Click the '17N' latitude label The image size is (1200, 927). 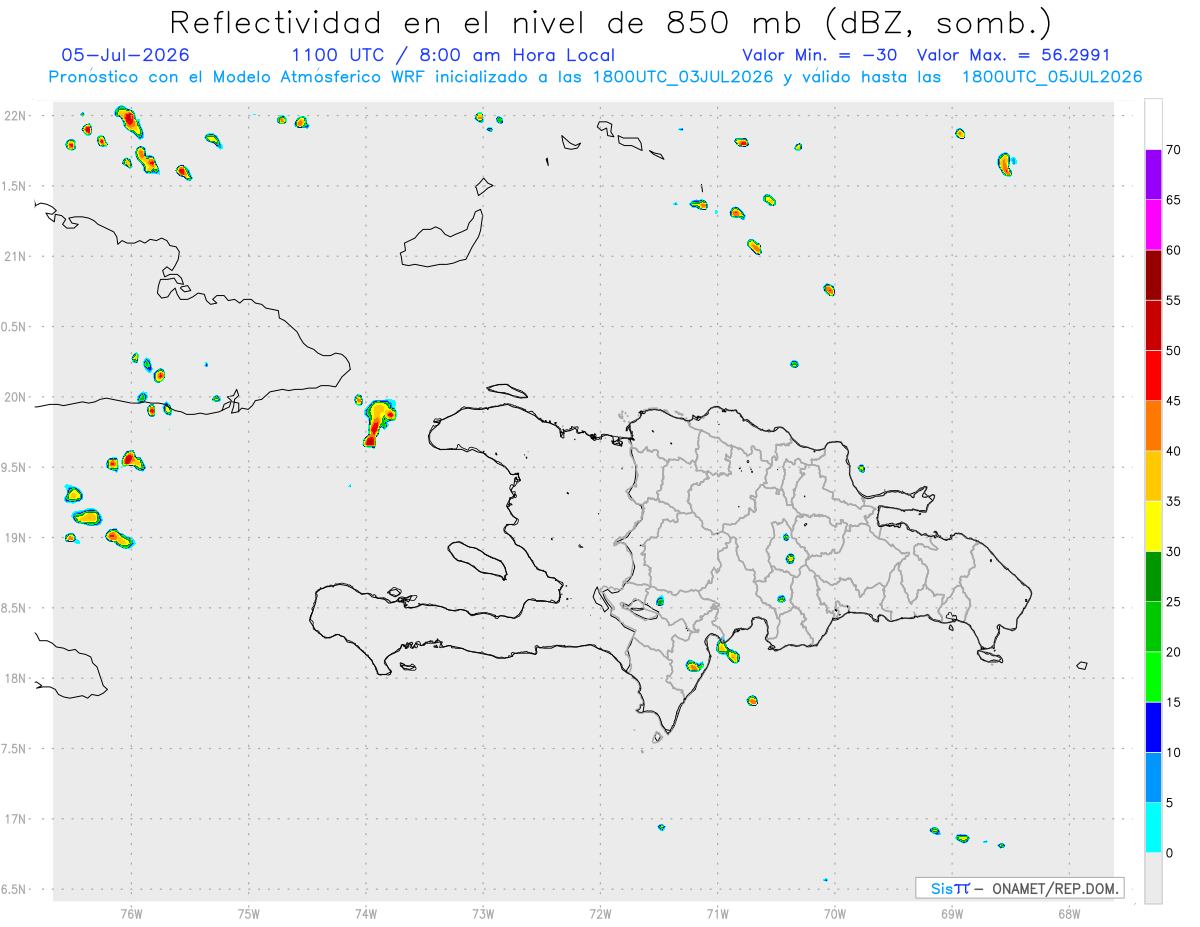coord(16,819)
